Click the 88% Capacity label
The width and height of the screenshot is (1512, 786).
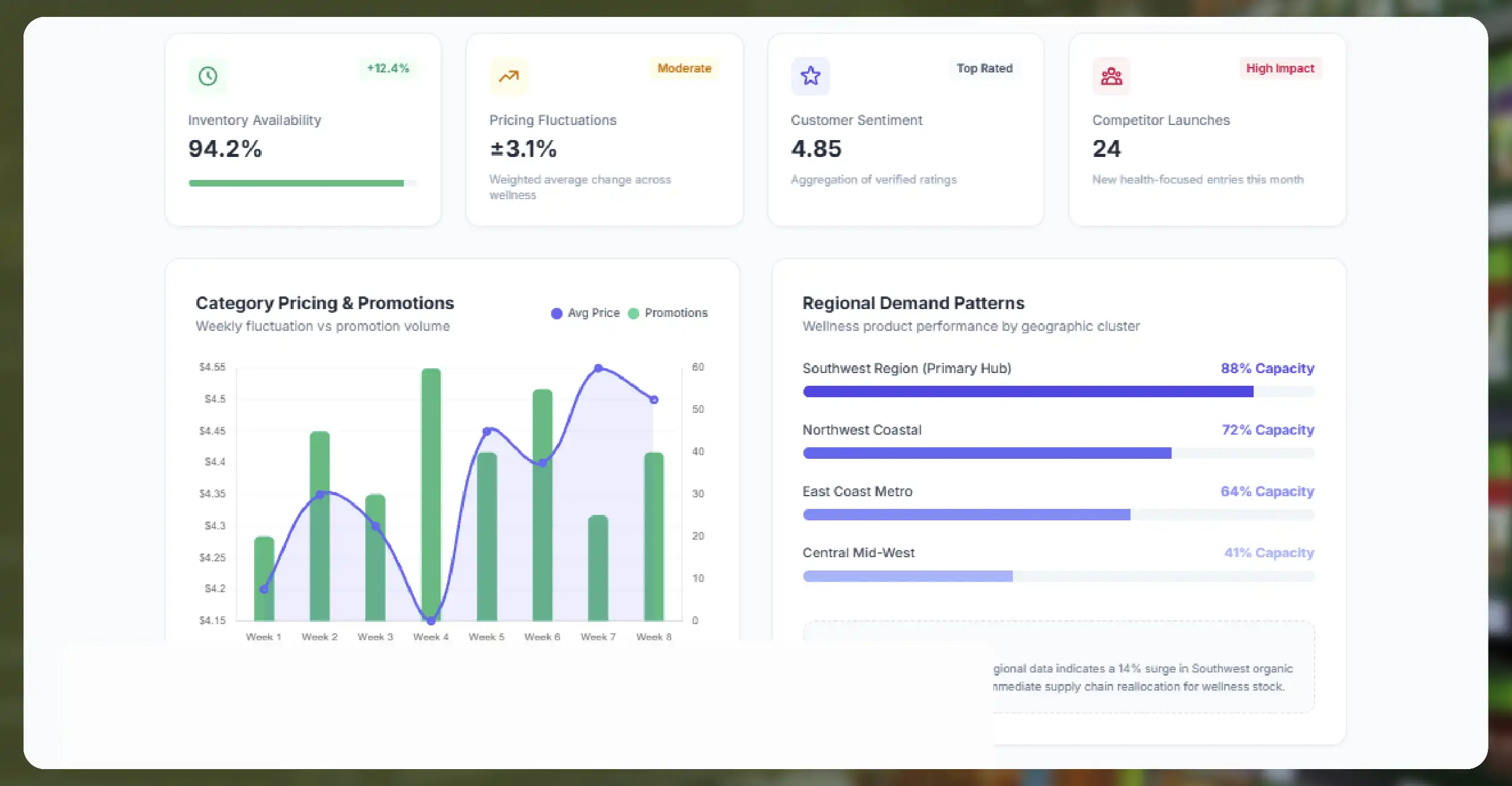1268,368
